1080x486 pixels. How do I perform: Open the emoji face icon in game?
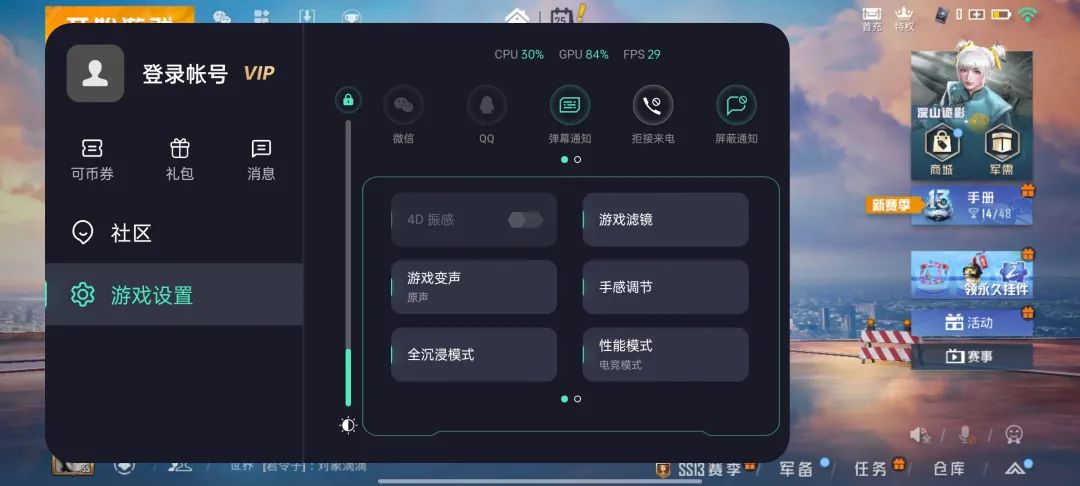tap(1014, 434)
